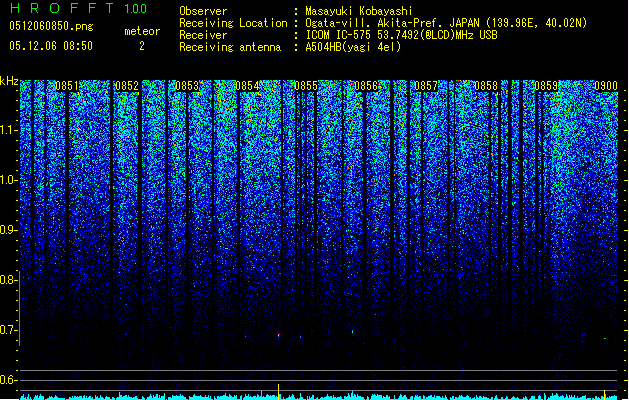Click location text Ogata-vill. Akita-Pref. JAPAN
The width and height of the screenshot is (629, 400).
pos(392,23)
